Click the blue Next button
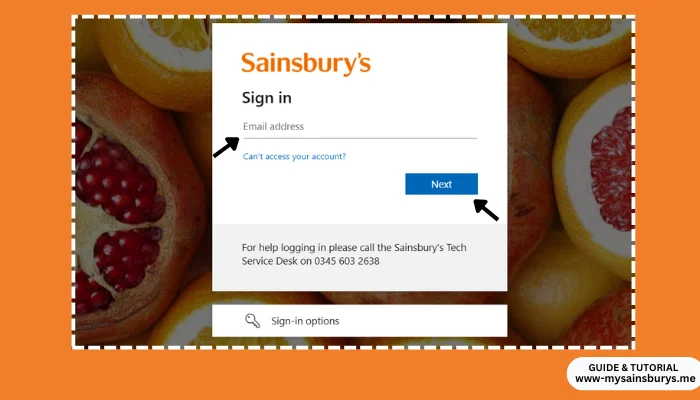700x400 pixels. click(x=442, y=184)
